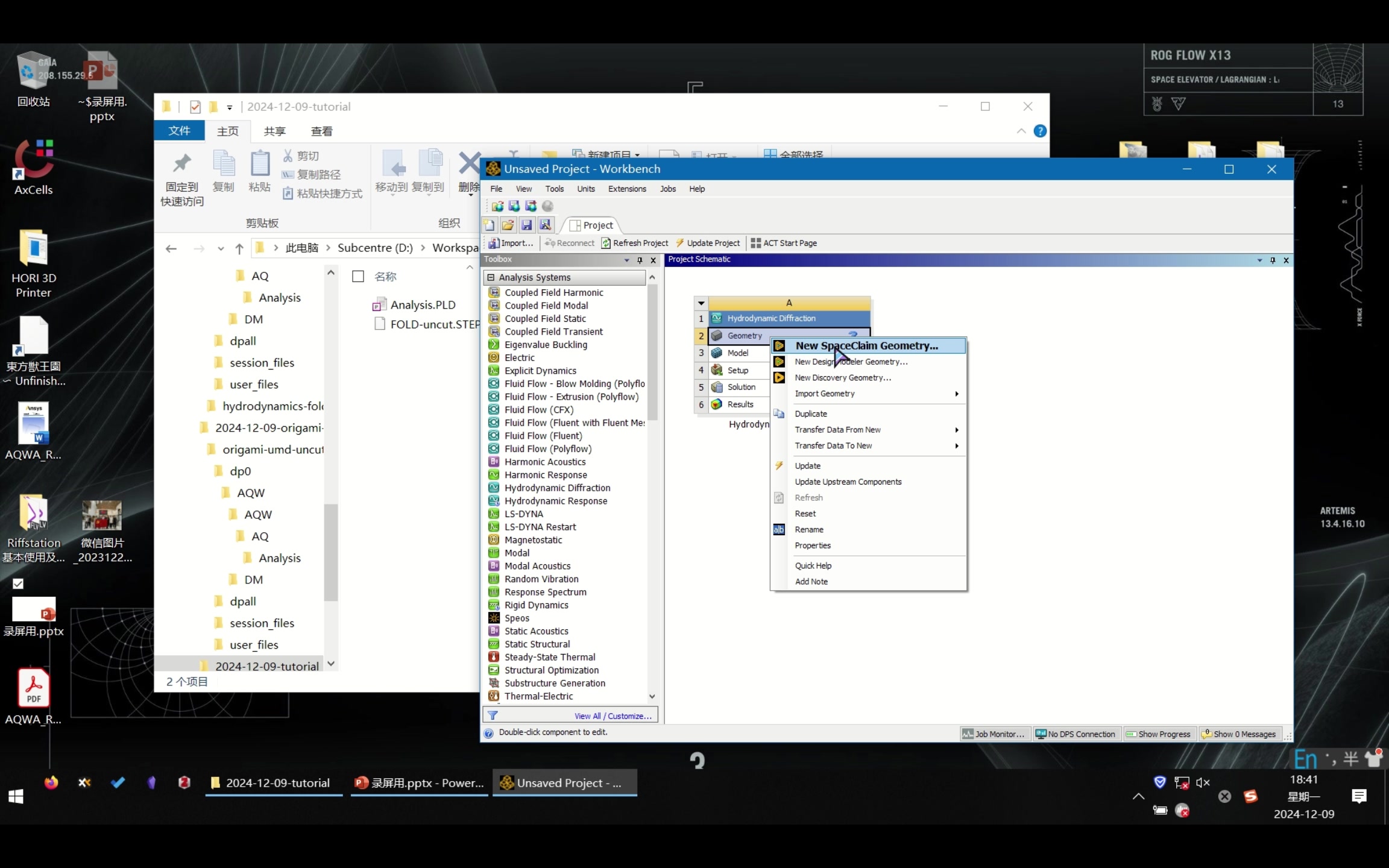Open system A header dropdown arrow
Viewport: 1389px width, 868px height.
(701, 303)
